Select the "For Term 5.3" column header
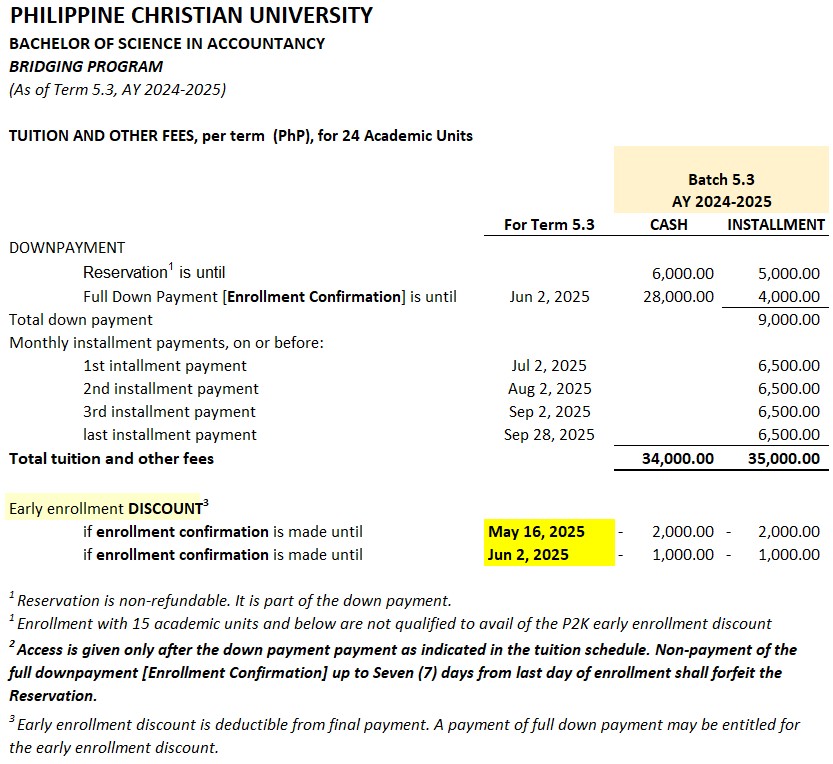This screenshot has height=764, width=833. [549, 225]
